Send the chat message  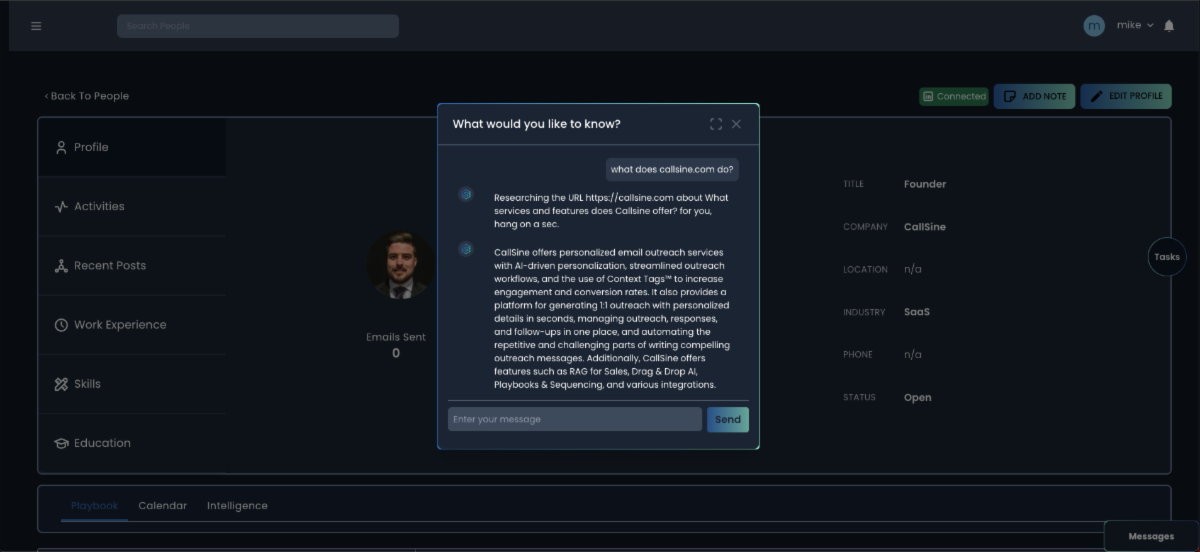point(727,419)
